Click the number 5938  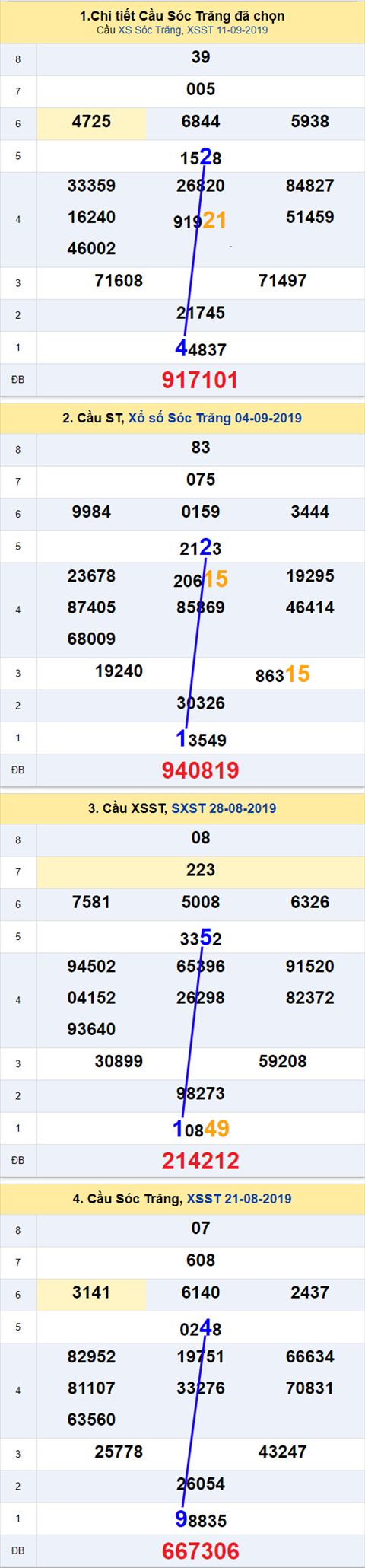pos(310,121)
